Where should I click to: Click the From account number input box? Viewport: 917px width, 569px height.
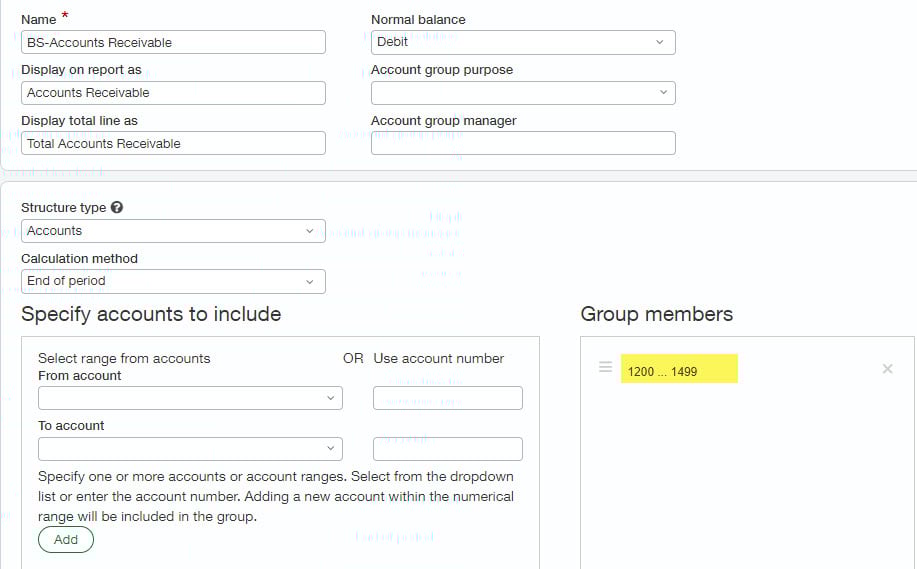coord(448,398)
